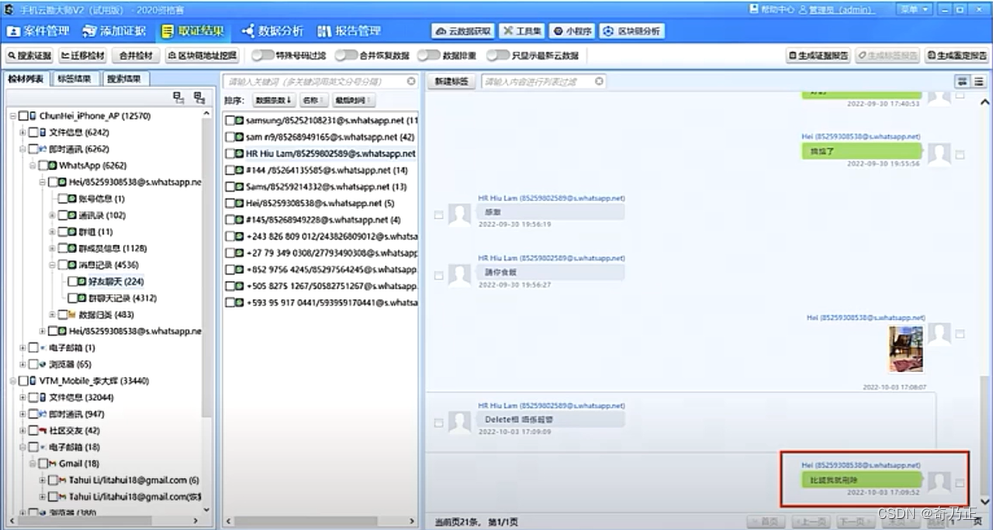Collapse WhatsApp (6262) node
Viewport: 993px width, 530px height.
click(33, 165)
